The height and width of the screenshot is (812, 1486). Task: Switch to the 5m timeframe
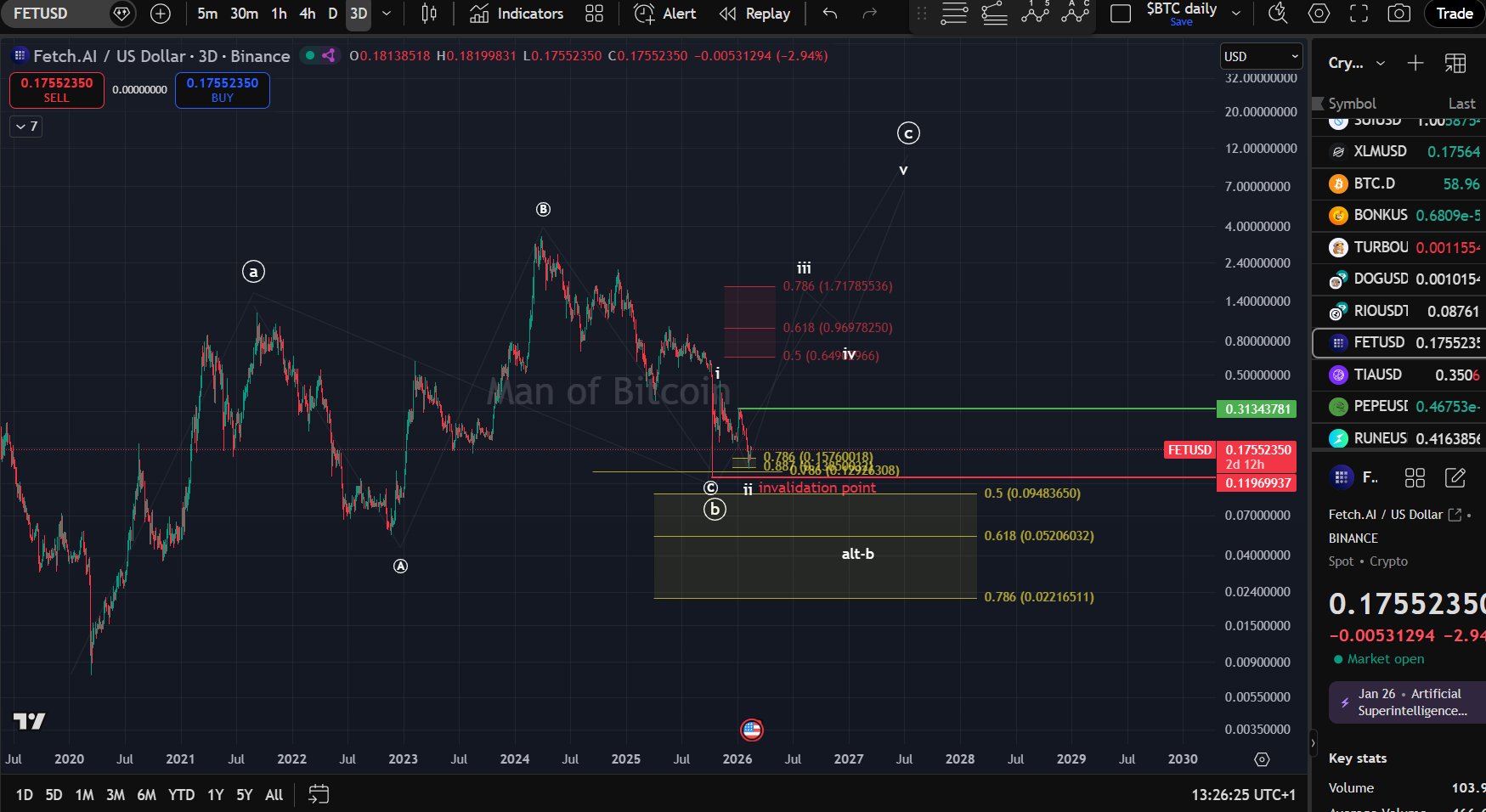[x=207, y=14]
